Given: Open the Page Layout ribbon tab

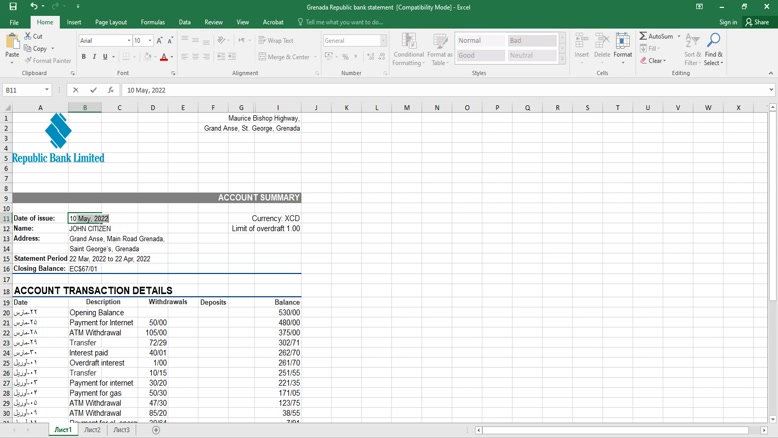Looking at the screenshot, I should point(111,22).
